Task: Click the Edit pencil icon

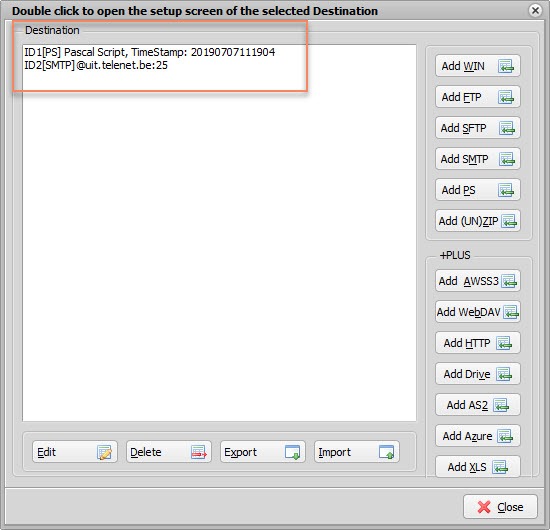Action: (104, 452)
